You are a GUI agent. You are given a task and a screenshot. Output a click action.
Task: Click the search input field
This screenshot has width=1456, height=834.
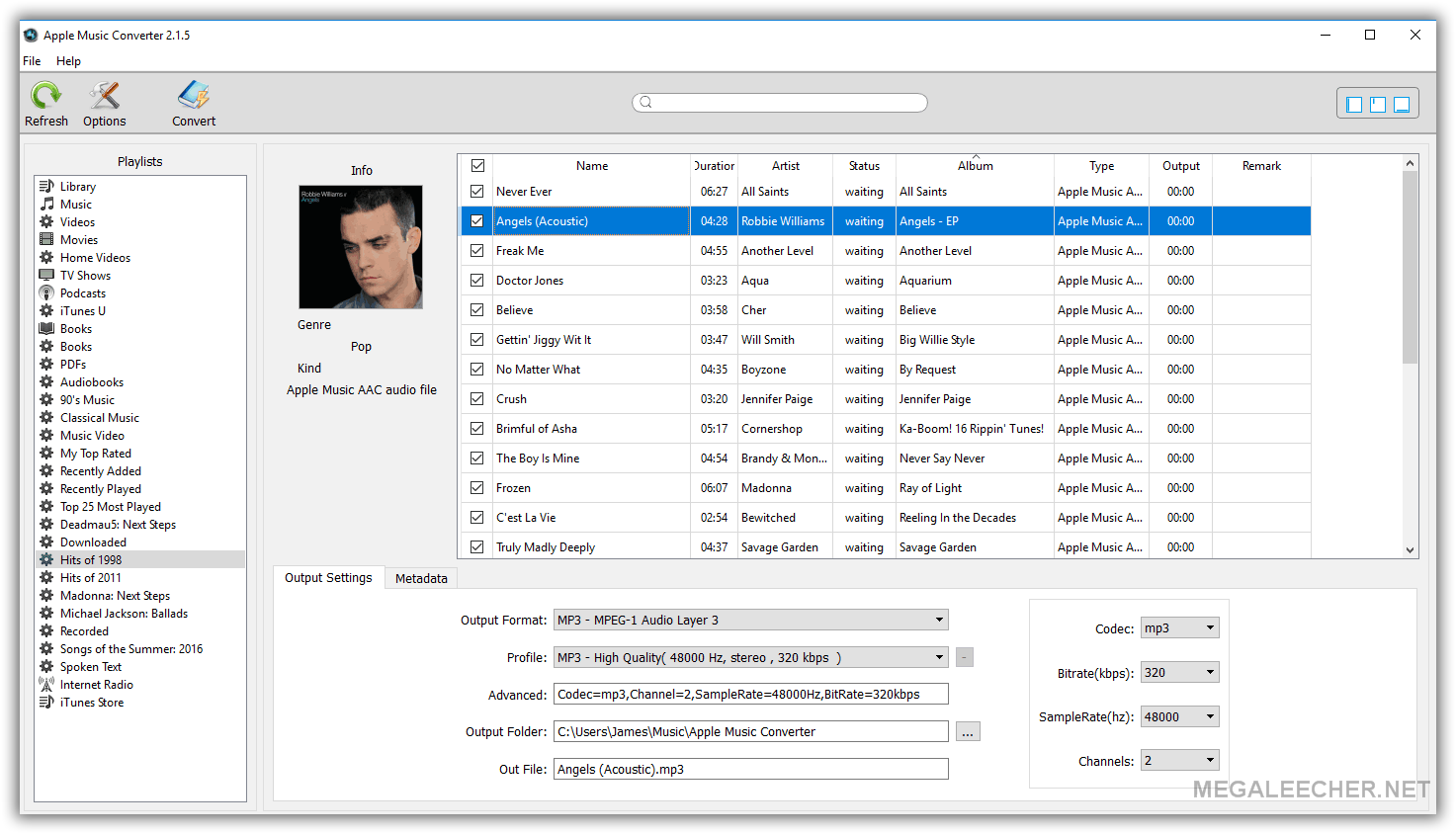coord(780,103)
